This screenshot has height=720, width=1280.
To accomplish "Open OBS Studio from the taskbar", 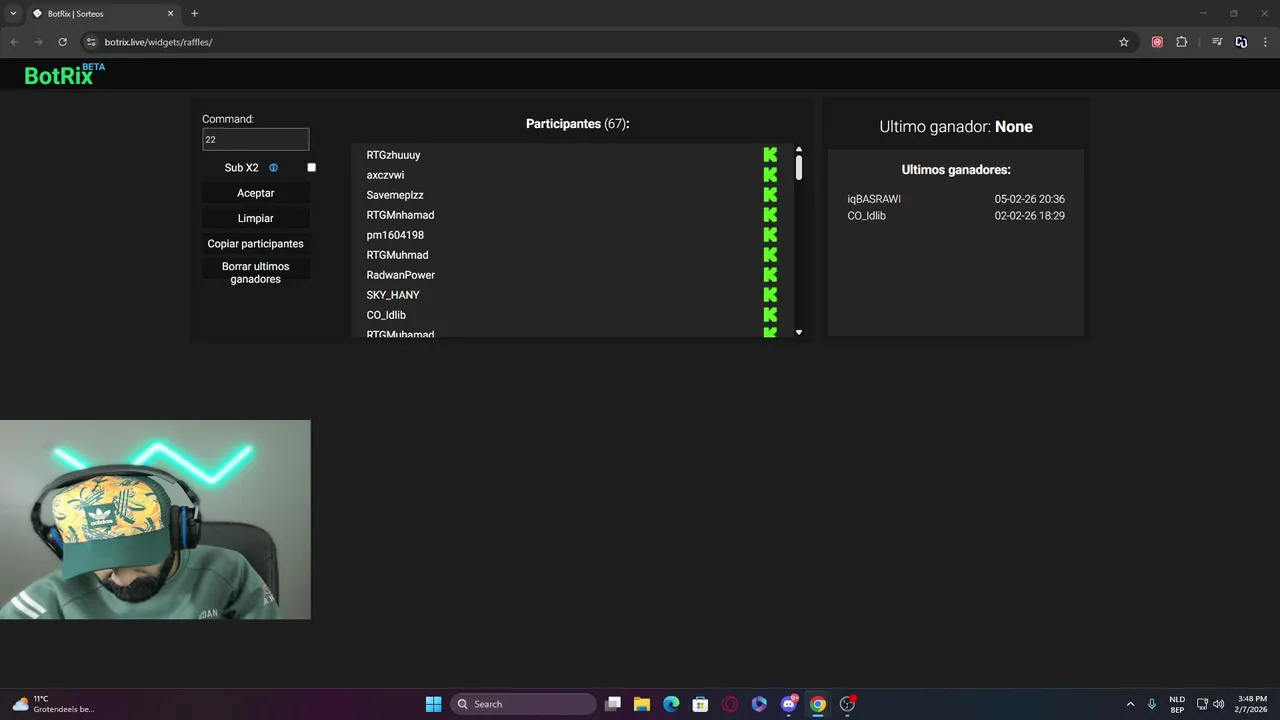I will (x=847, y=704).
